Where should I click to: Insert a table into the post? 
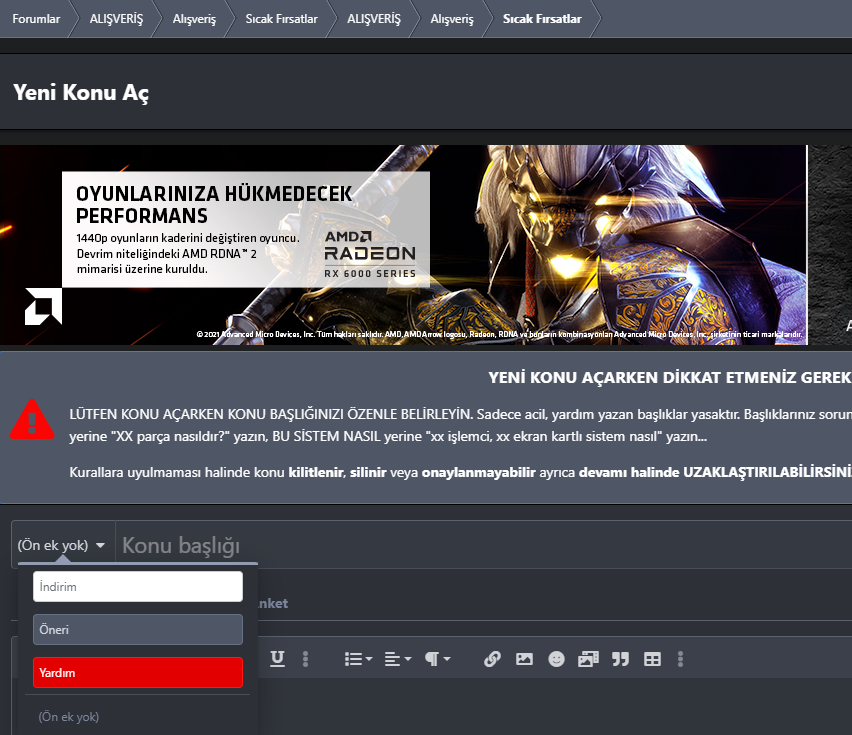click(x=652, y=659)
